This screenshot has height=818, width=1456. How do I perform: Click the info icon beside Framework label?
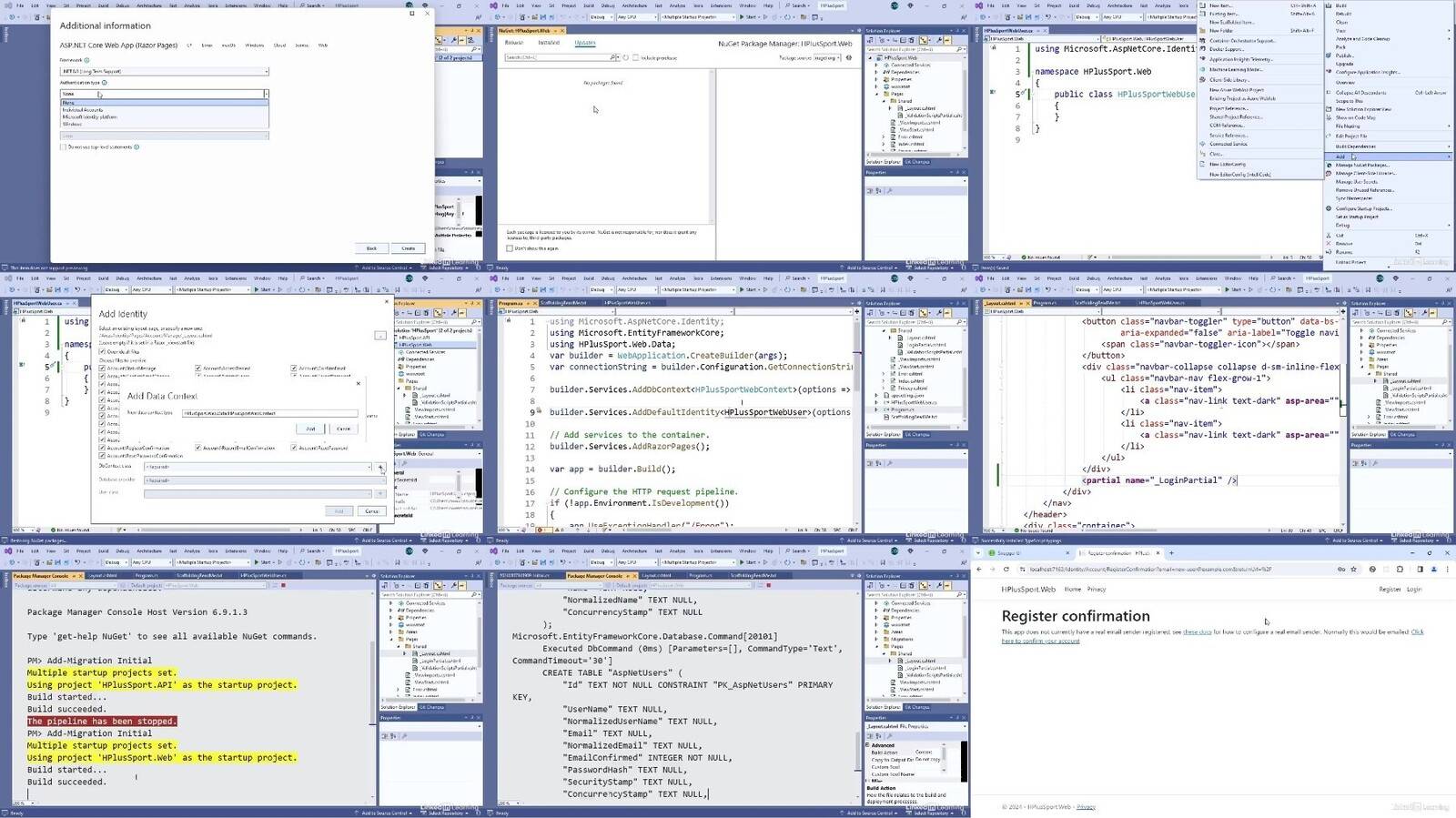86,60
